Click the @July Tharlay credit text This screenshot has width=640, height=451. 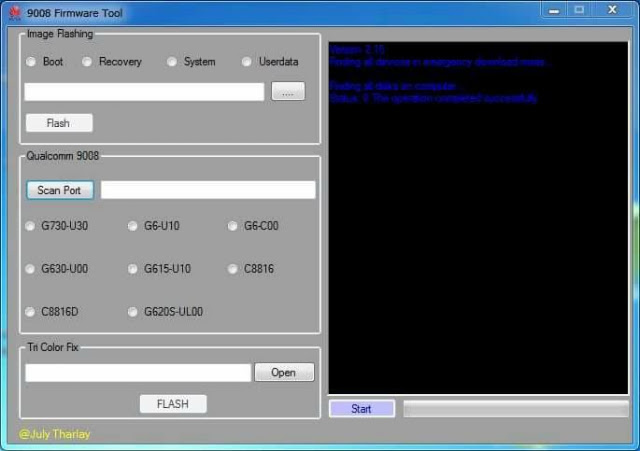coord(54,434)
